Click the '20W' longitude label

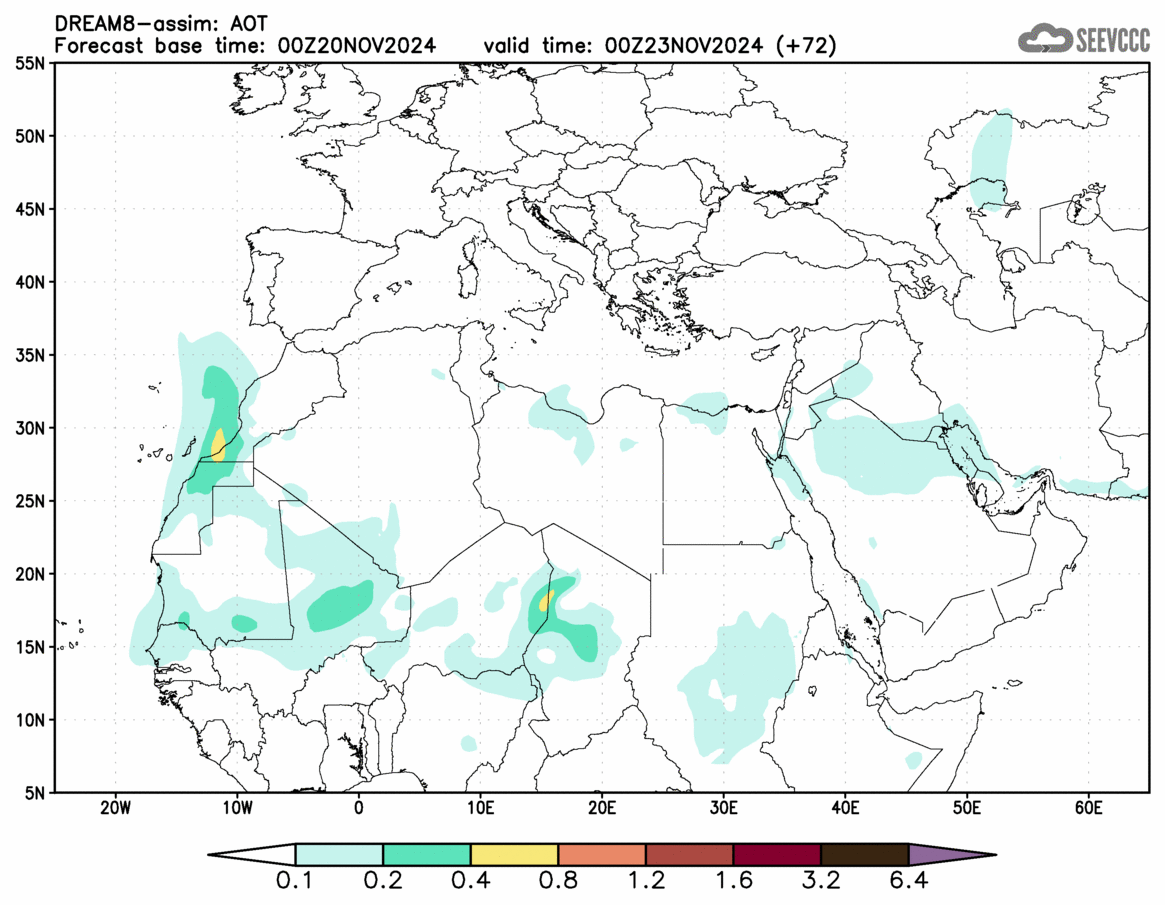pyautogui.click(x=115, y=808)
